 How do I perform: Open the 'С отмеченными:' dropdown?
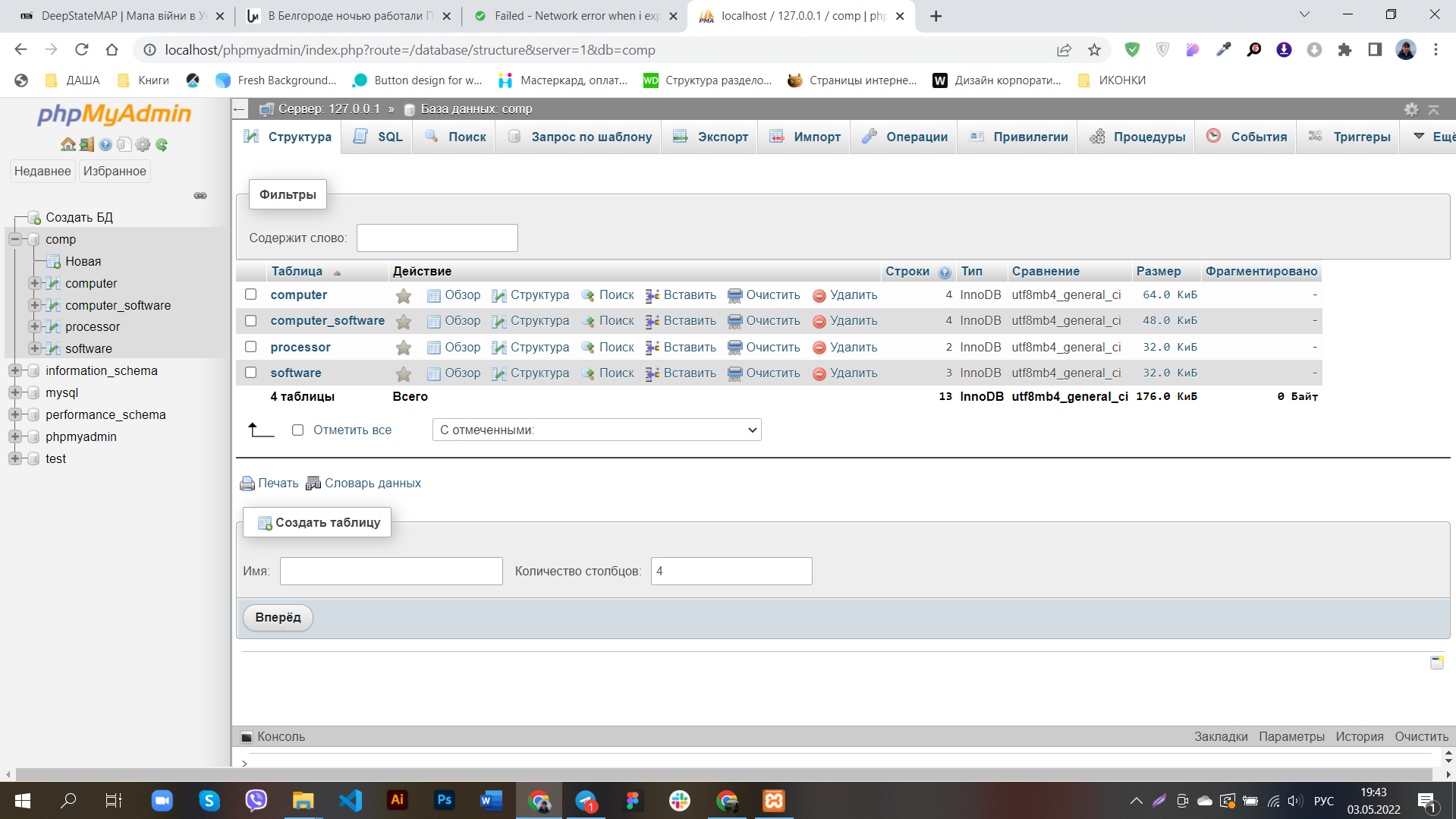click(596, 430)
